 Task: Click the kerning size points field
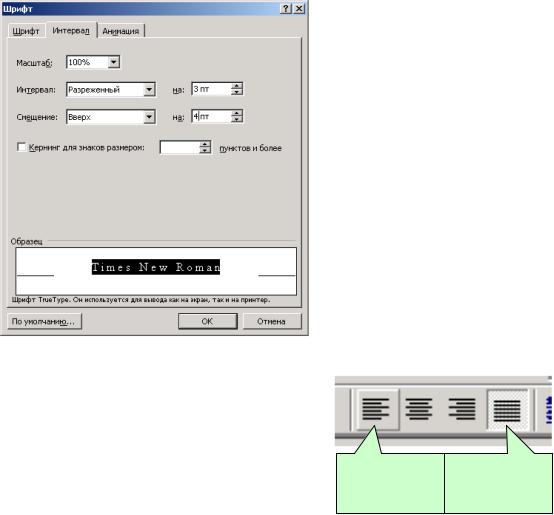coord(180,147)
